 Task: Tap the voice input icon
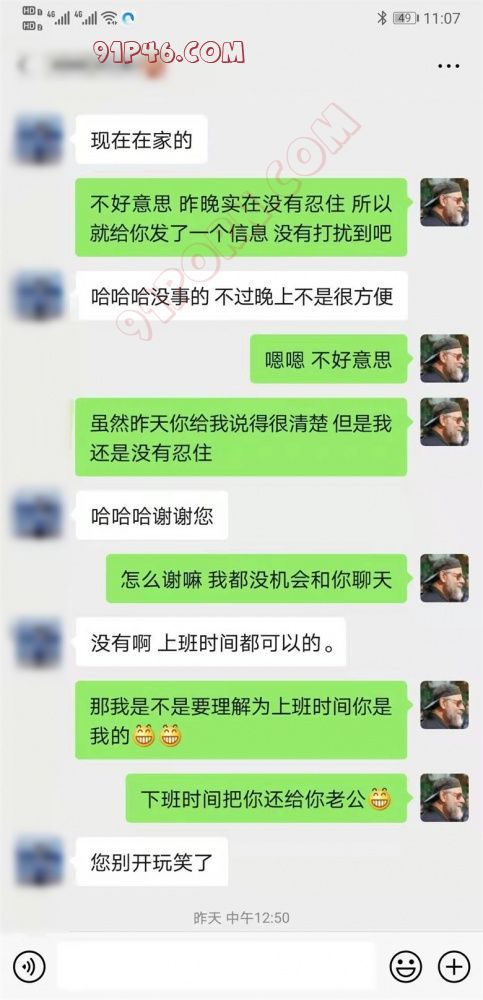point(29,967)
